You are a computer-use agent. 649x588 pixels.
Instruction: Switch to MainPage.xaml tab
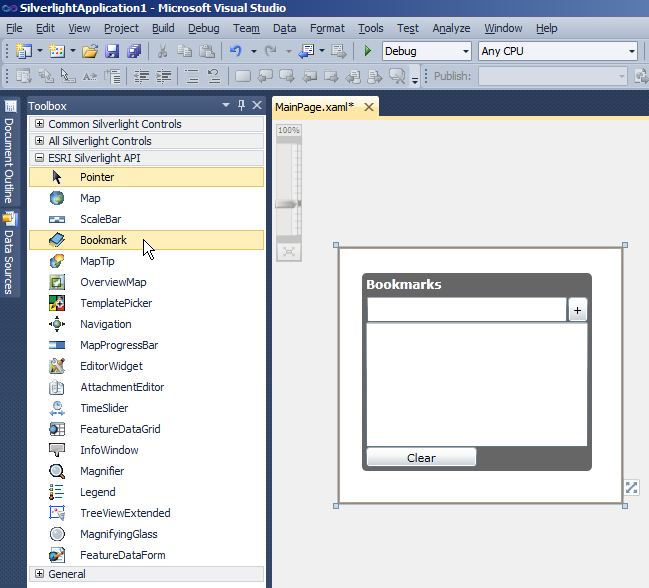[315, 107]
